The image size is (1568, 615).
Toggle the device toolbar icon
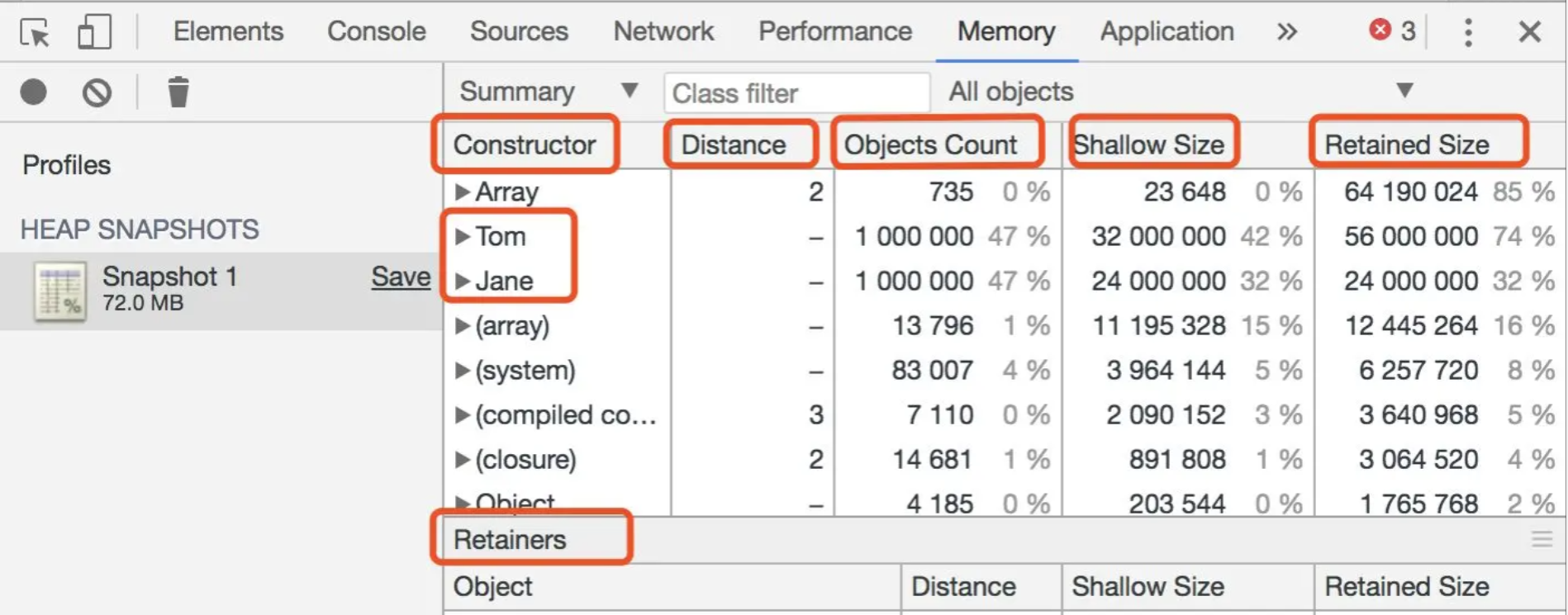94,32
